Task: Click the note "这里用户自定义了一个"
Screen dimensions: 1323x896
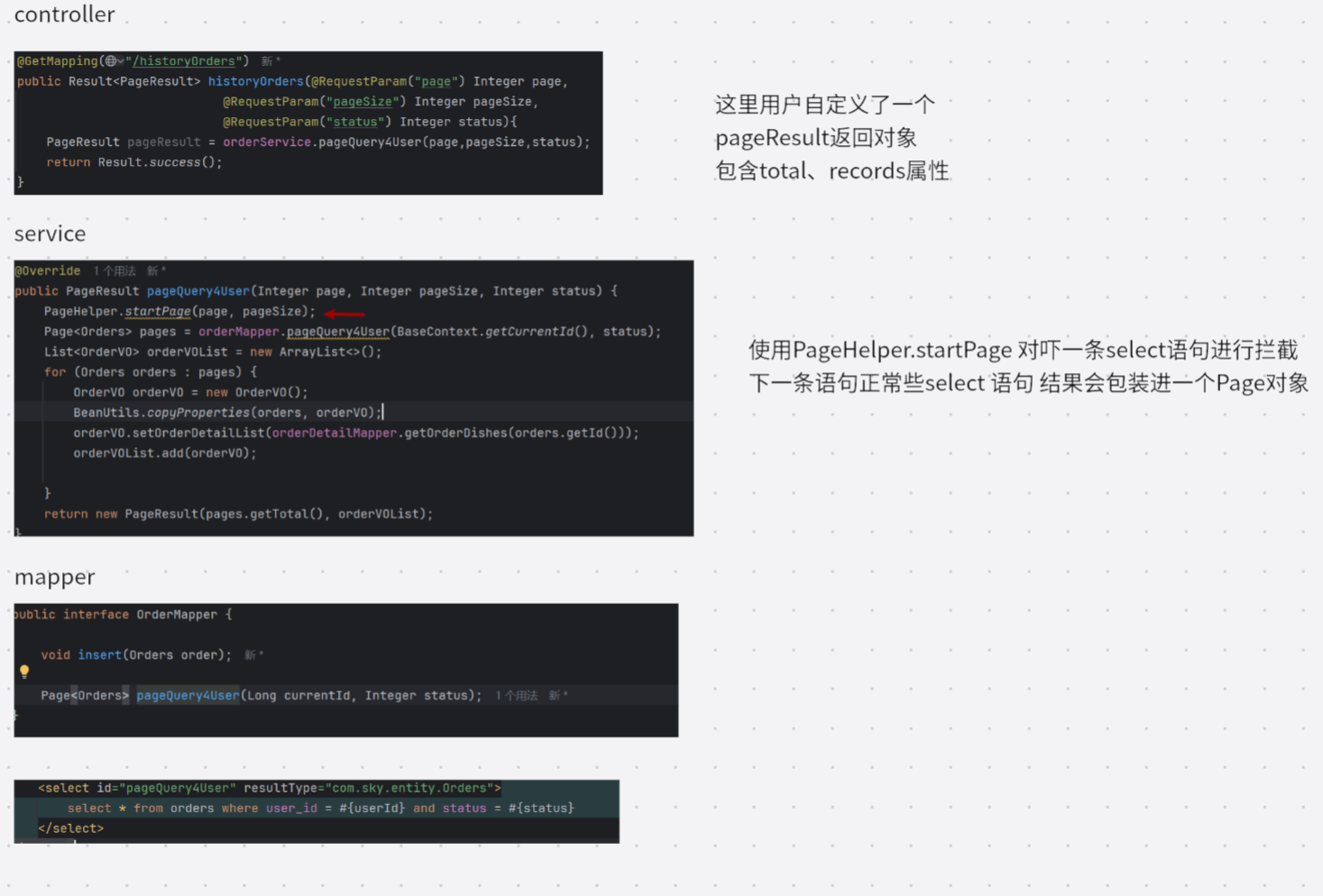Action: click(x=825, y=105)
